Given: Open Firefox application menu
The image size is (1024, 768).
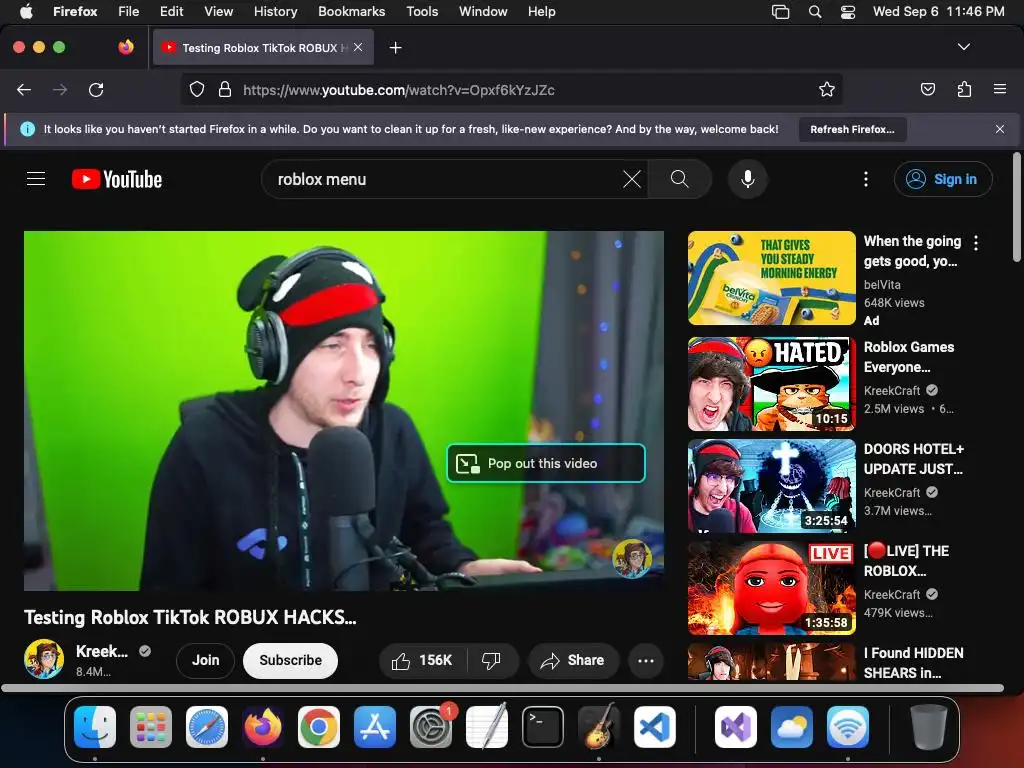Looking at the screenshot, I should (1000, 89).
